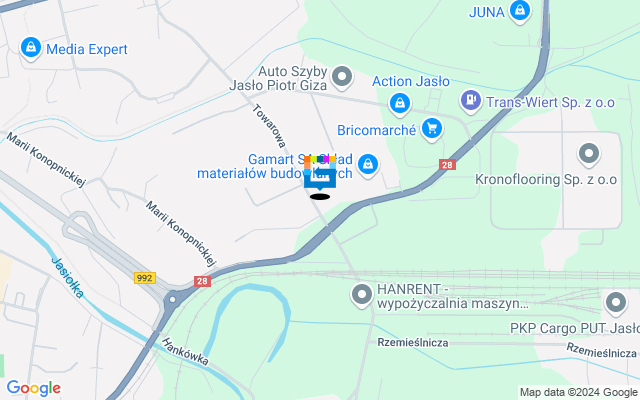
Task: Select the HANRENT location marker
Action: click(362, 296)
